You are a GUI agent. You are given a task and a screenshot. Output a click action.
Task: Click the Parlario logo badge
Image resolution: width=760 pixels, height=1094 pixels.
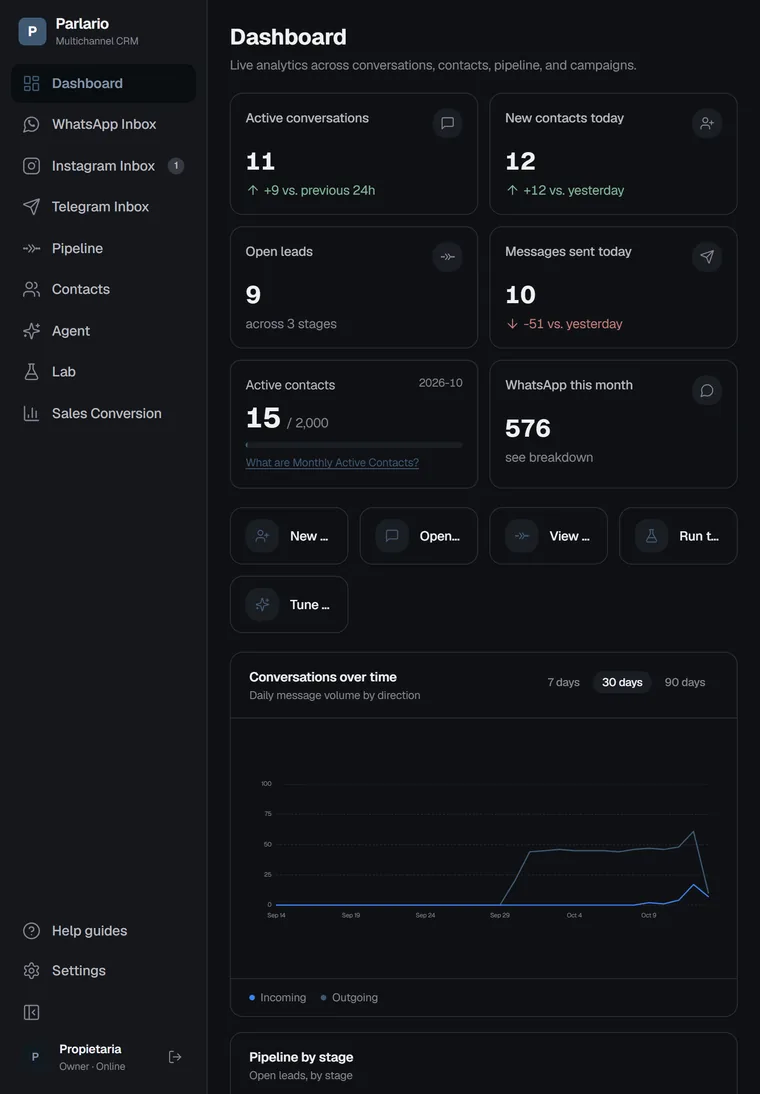32,31
